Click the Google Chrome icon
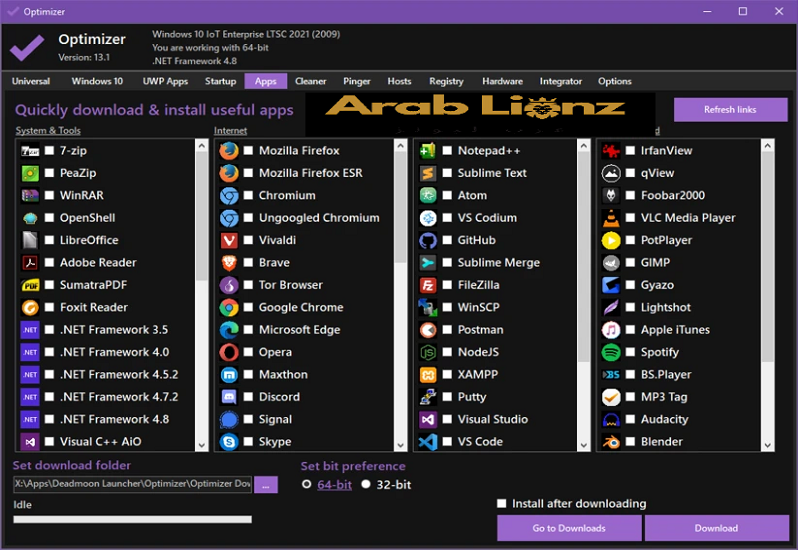Image resolution: width=800 pixels, height=550 pixels. tap(229, 308)
